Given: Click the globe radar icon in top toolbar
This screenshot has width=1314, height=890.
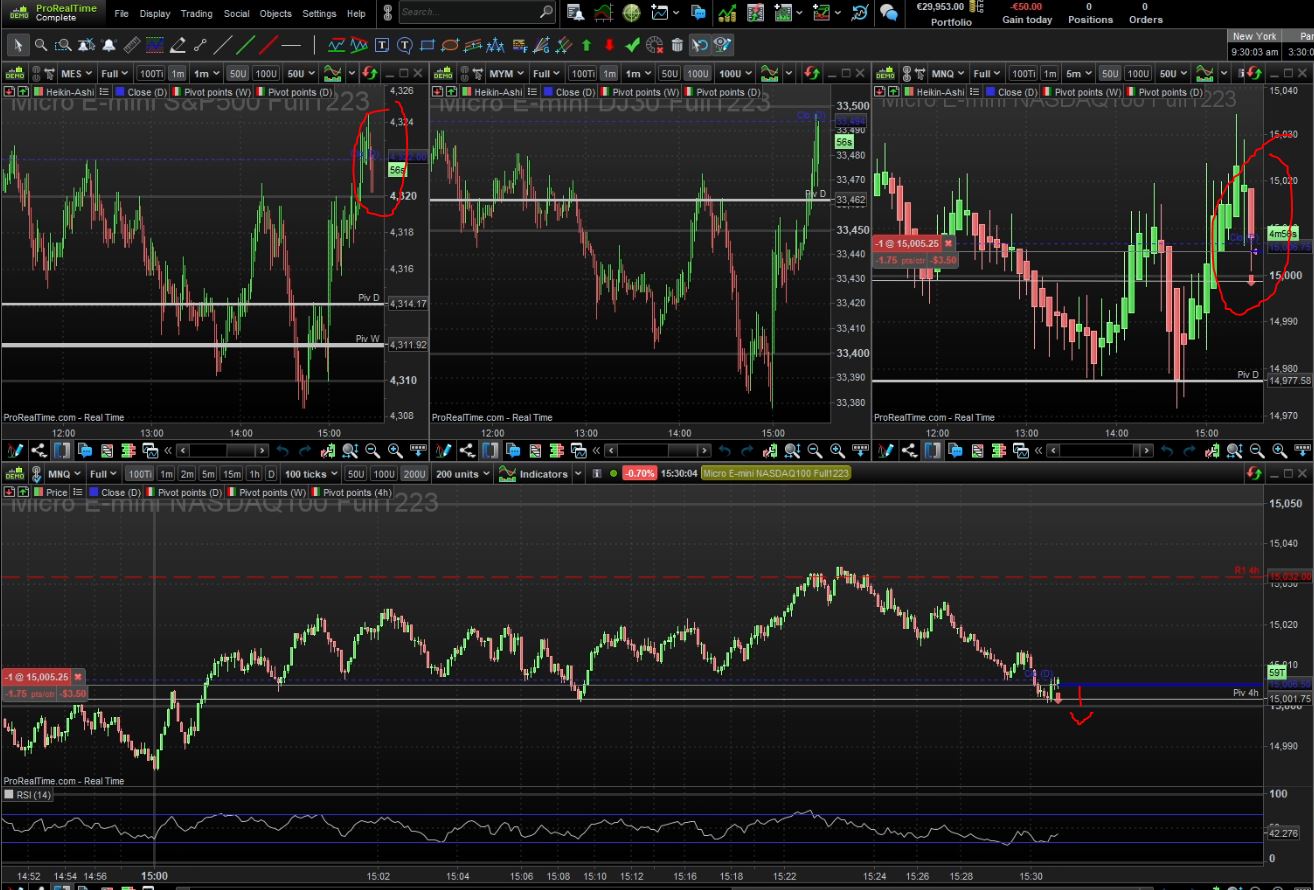Looking at the screenshot, I should (x=631, y=13).
